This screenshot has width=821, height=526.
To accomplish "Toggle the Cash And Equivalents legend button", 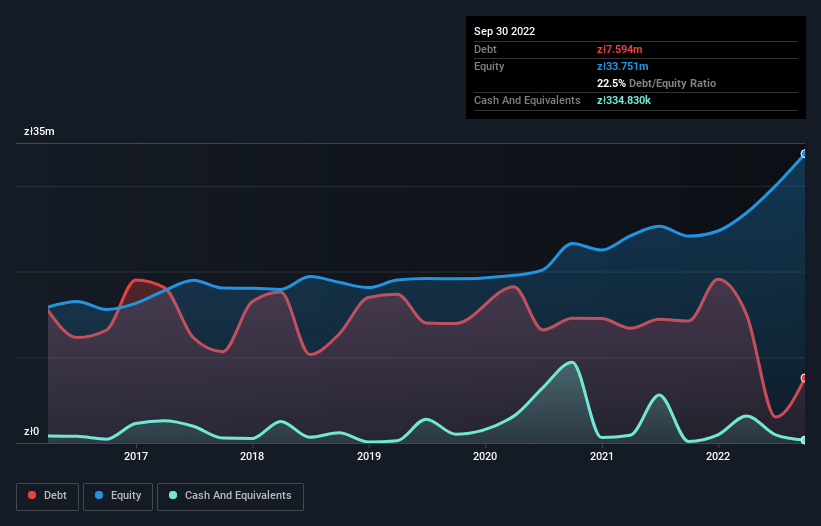I will 230,496.
